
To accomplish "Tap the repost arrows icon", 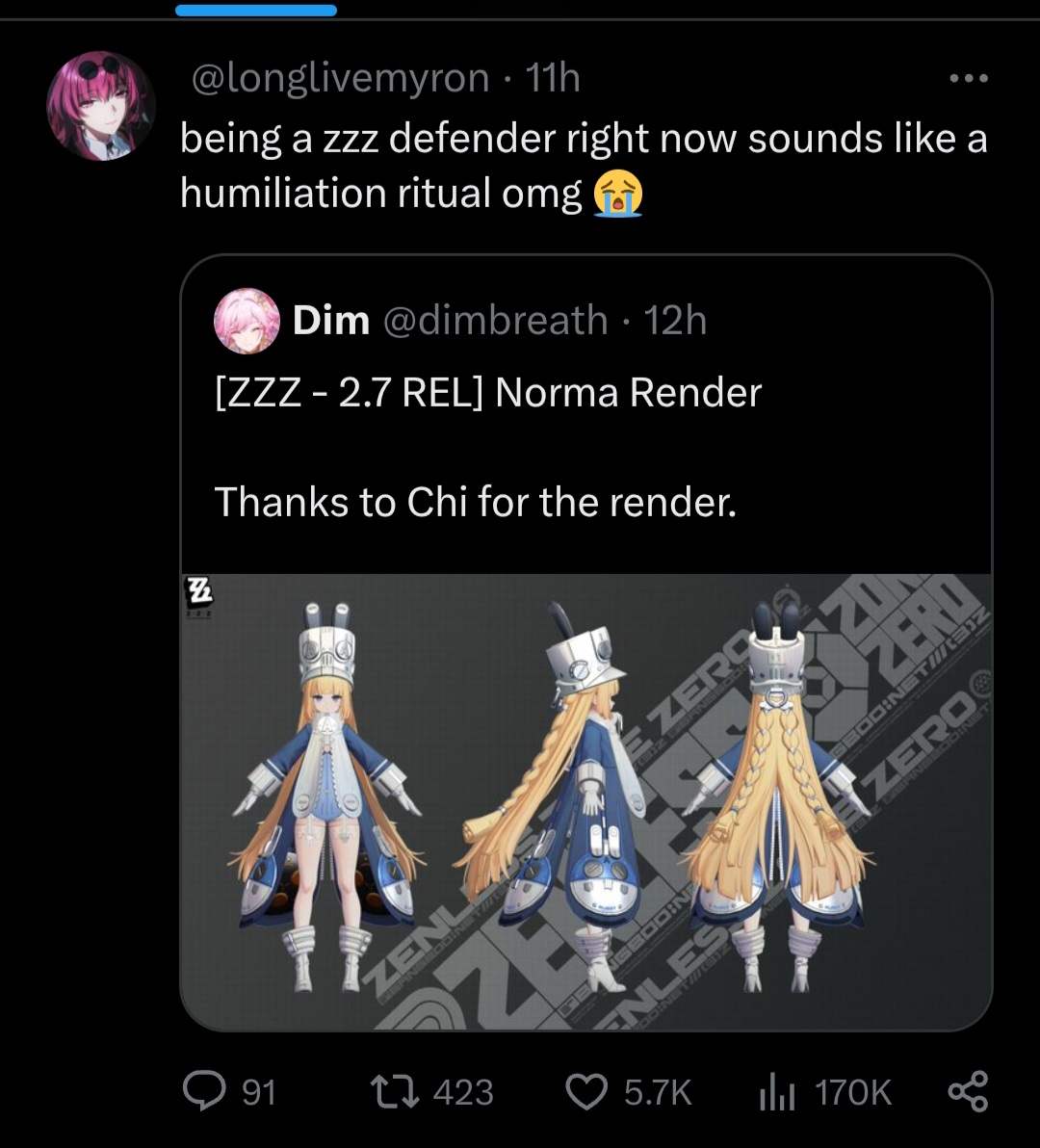I will pyautogui.click(x=394, y=1091).
